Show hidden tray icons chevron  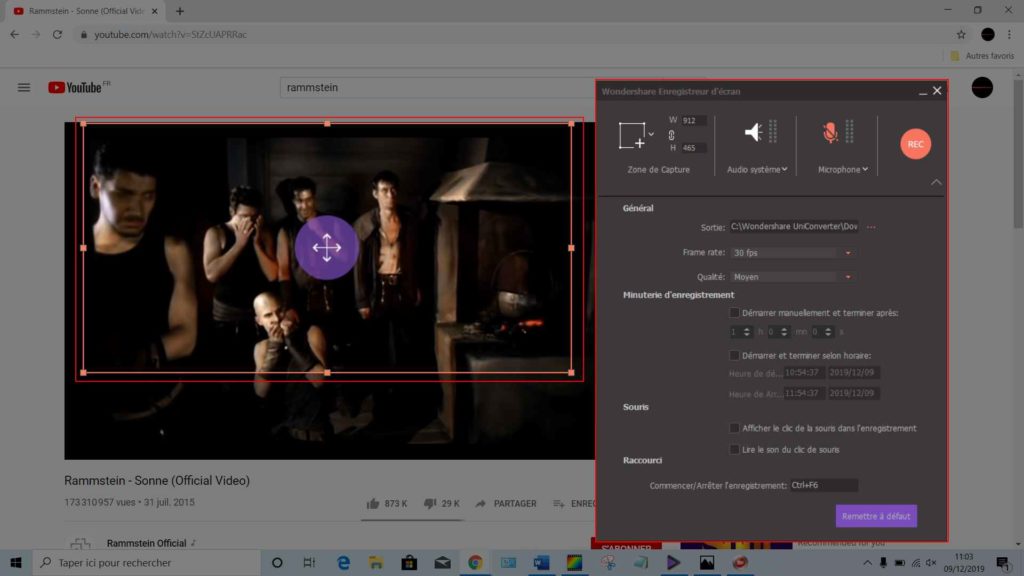click(x=867, y=562)
